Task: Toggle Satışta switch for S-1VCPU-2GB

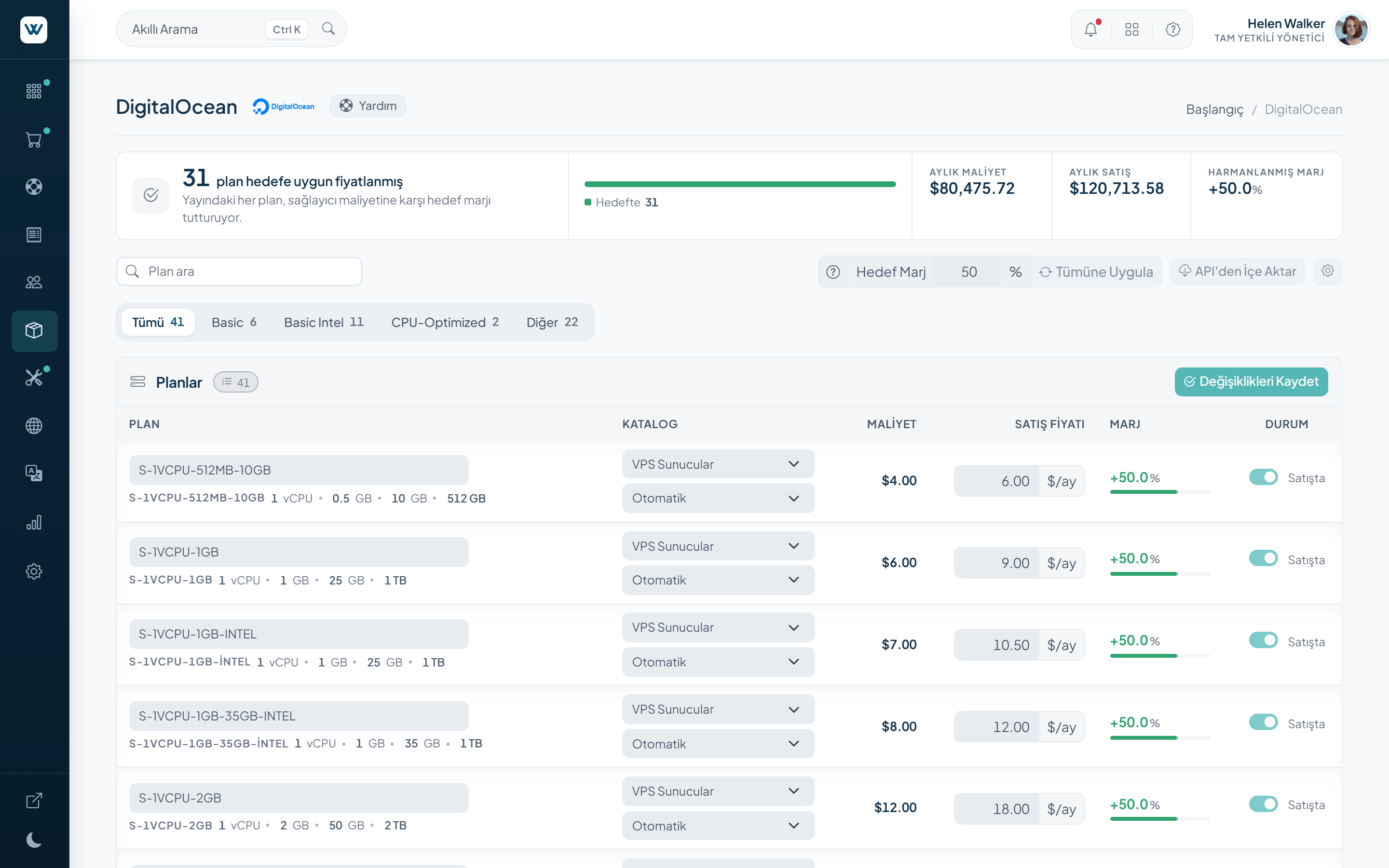Action: point(1263,804)
